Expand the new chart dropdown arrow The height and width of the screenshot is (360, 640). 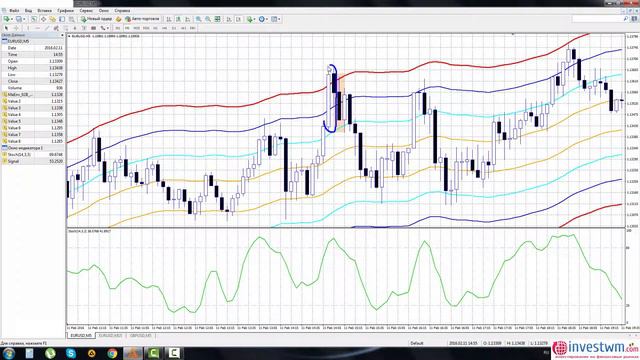[12, 19]
